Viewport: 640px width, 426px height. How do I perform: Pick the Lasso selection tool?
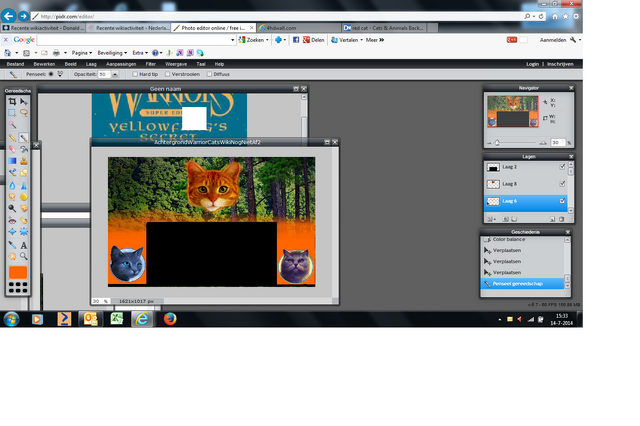coord(24,113)
